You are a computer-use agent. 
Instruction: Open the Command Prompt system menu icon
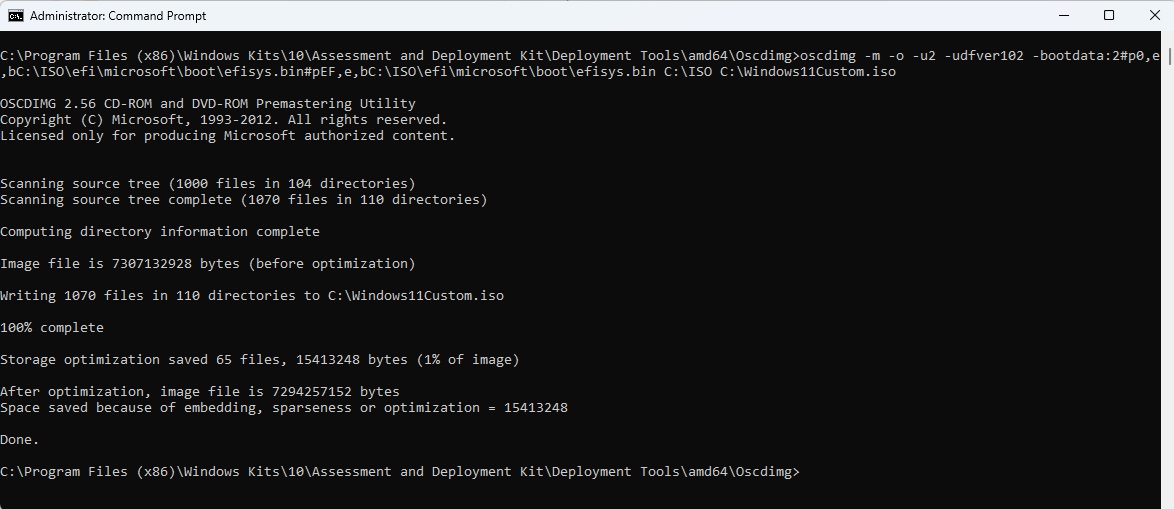click(15, 15)
